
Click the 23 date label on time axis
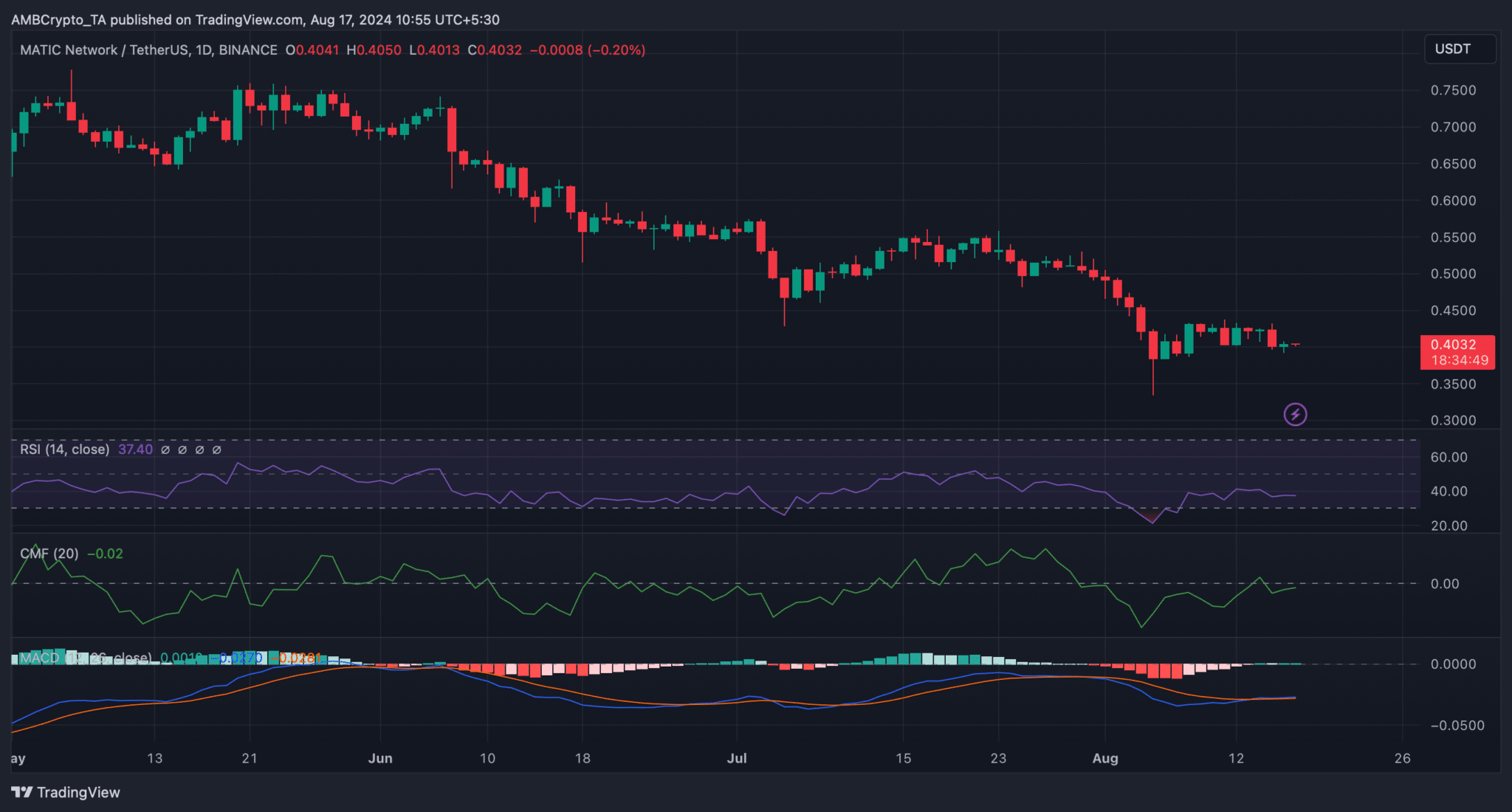[x=998, y=758]
